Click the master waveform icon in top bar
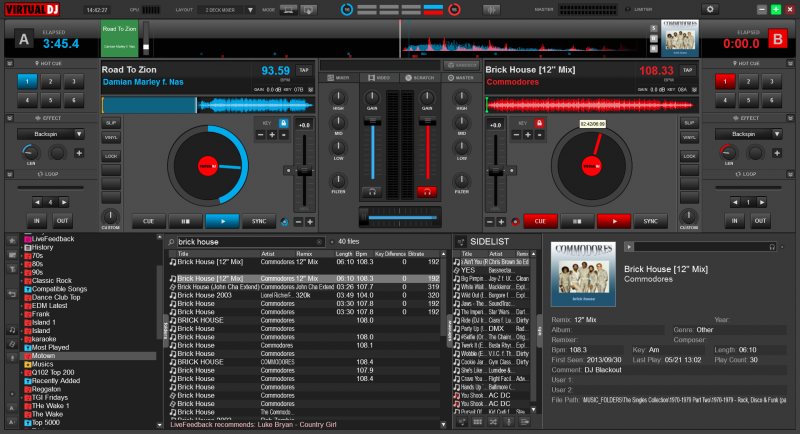The image size is (800, 434). coord(491,10)
